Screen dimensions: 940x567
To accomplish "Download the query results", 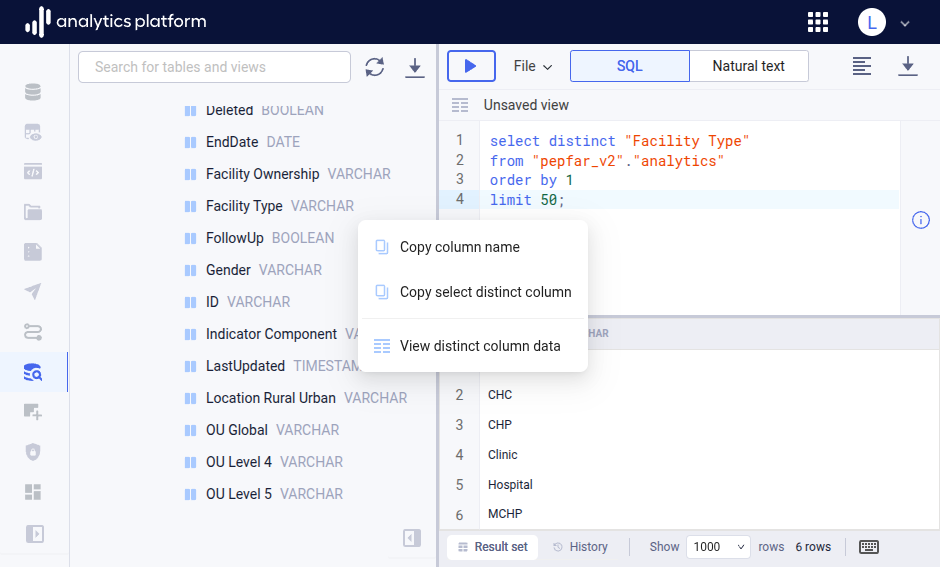I will (908, 66).
